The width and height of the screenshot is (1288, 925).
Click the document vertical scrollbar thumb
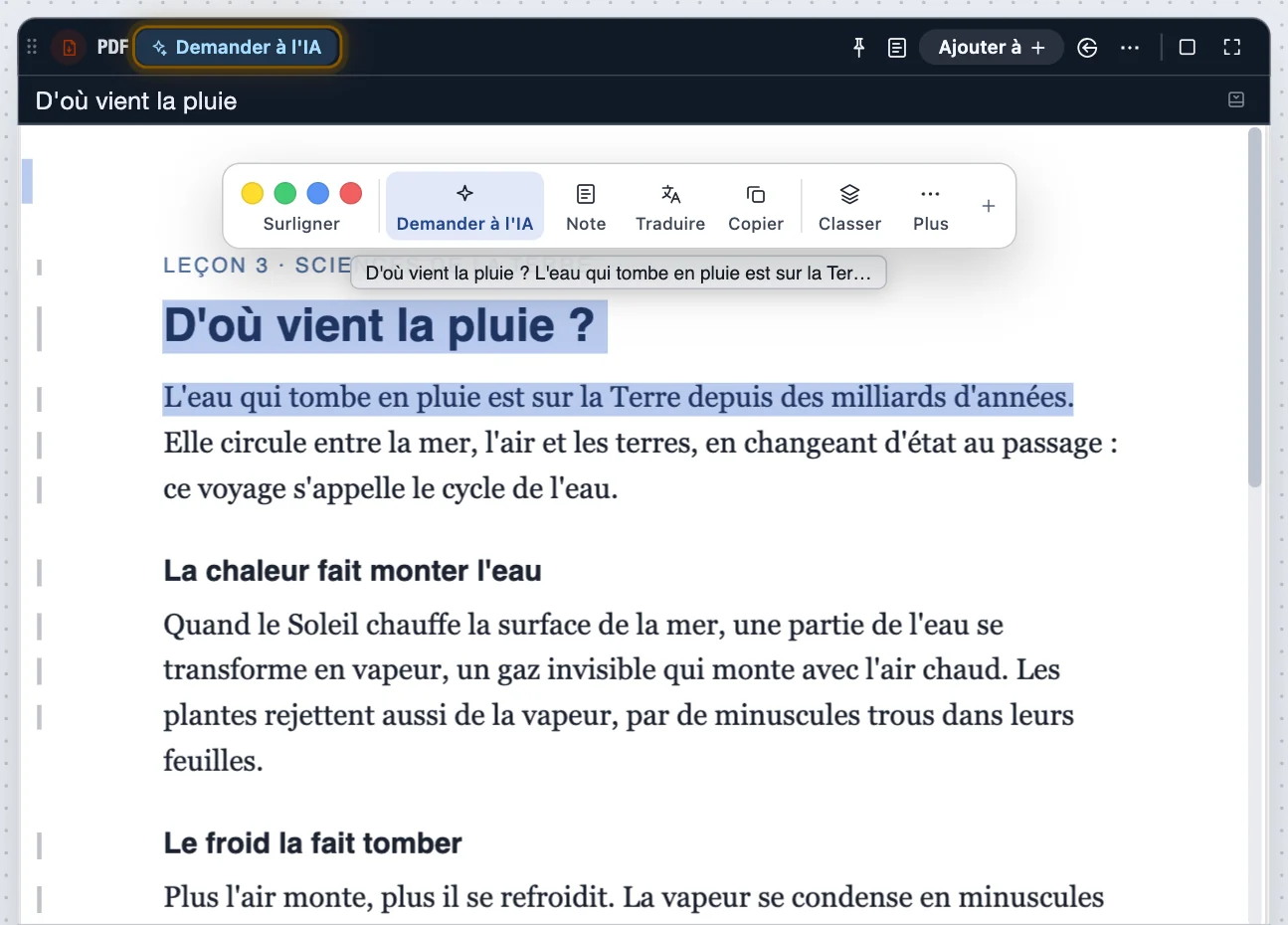pyautogui.click(x=1255, y=308)
